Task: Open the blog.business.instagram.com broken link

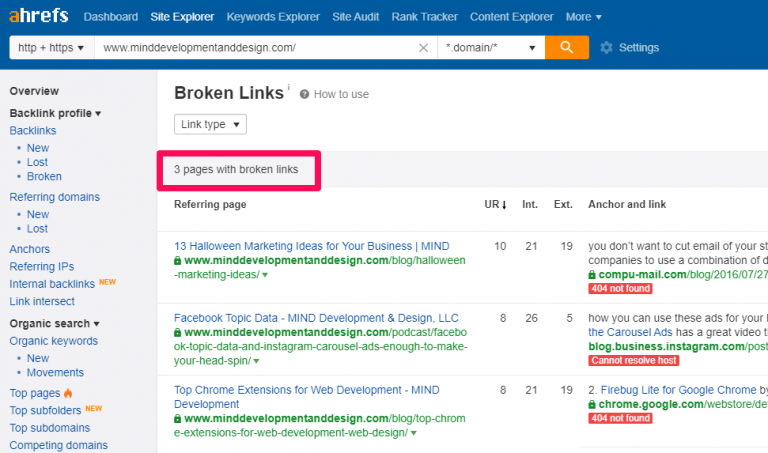Action: coord(678,347)
